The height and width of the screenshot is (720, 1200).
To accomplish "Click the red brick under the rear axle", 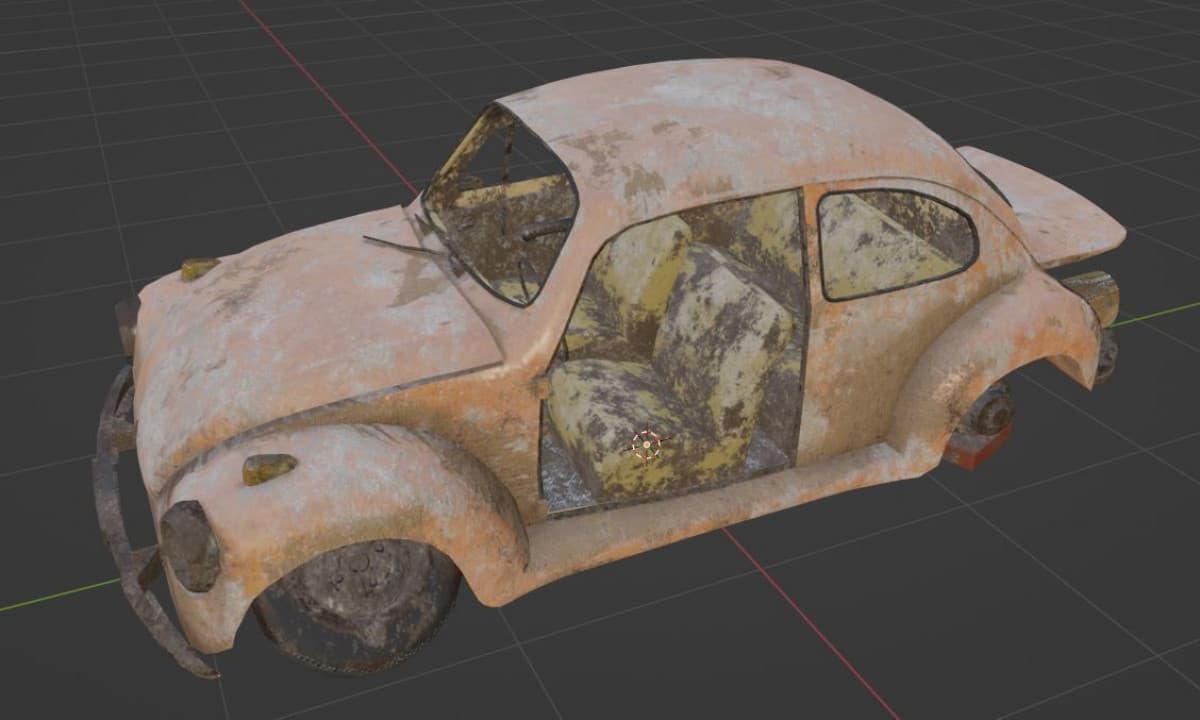I will [x=978, y=448].
